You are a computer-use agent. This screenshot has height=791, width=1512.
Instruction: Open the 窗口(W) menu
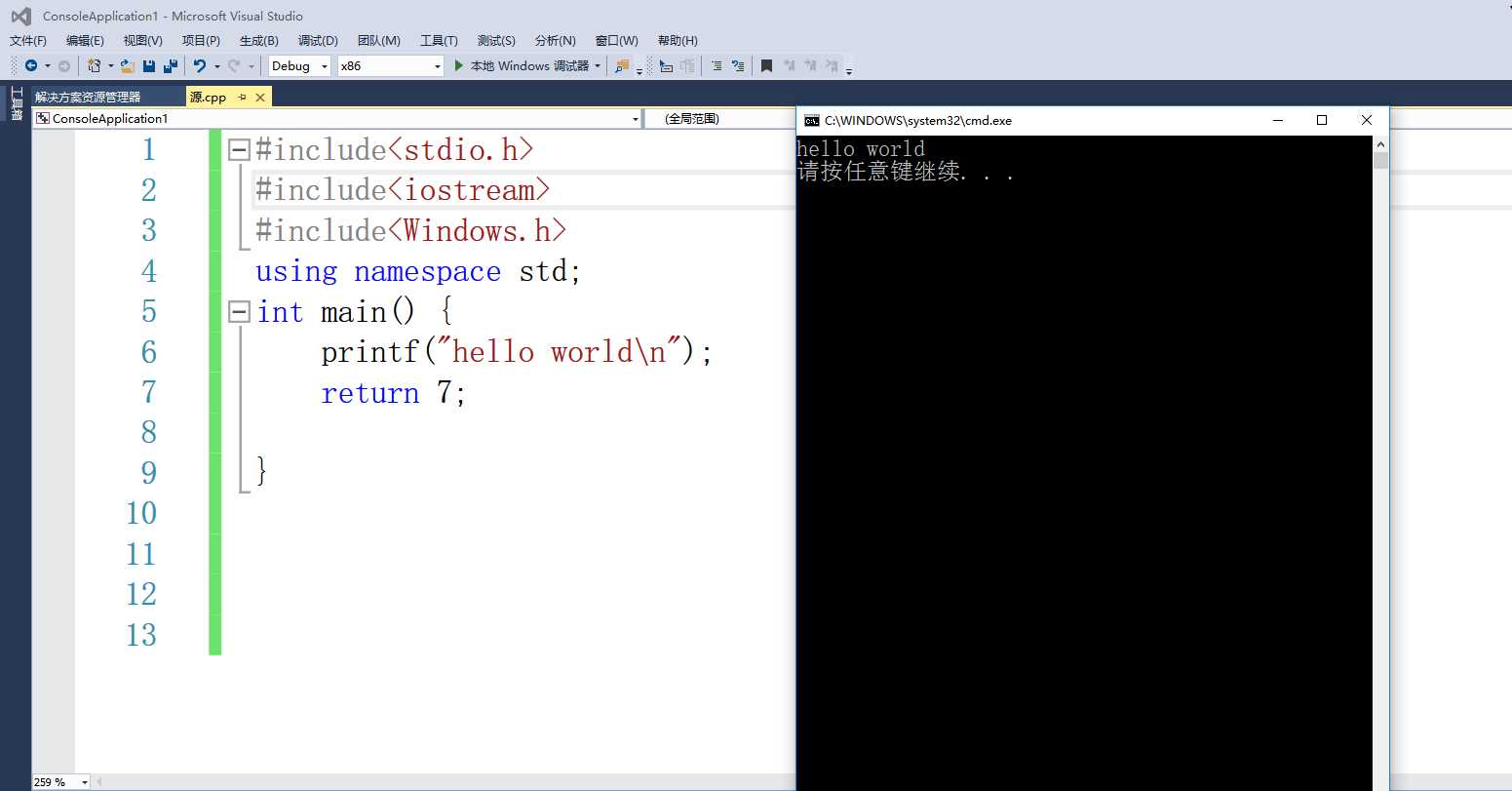616,40
